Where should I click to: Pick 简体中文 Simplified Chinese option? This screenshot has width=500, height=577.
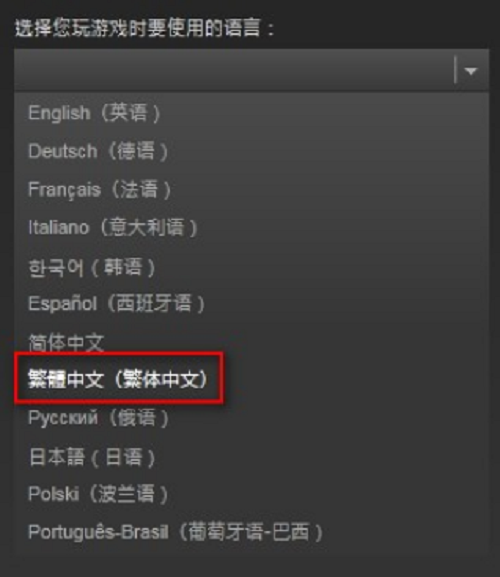pos(251,342)
